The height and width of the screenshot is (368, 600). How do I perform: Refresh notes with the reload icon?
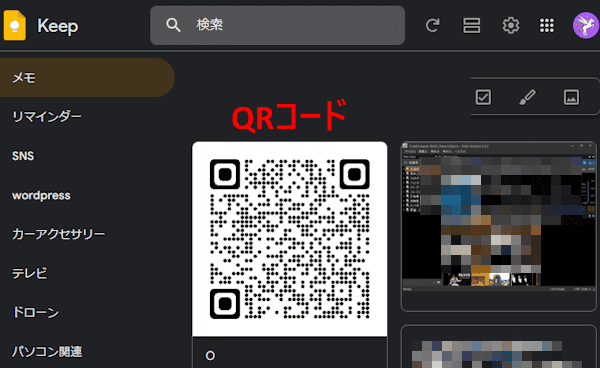pos(432,25)
